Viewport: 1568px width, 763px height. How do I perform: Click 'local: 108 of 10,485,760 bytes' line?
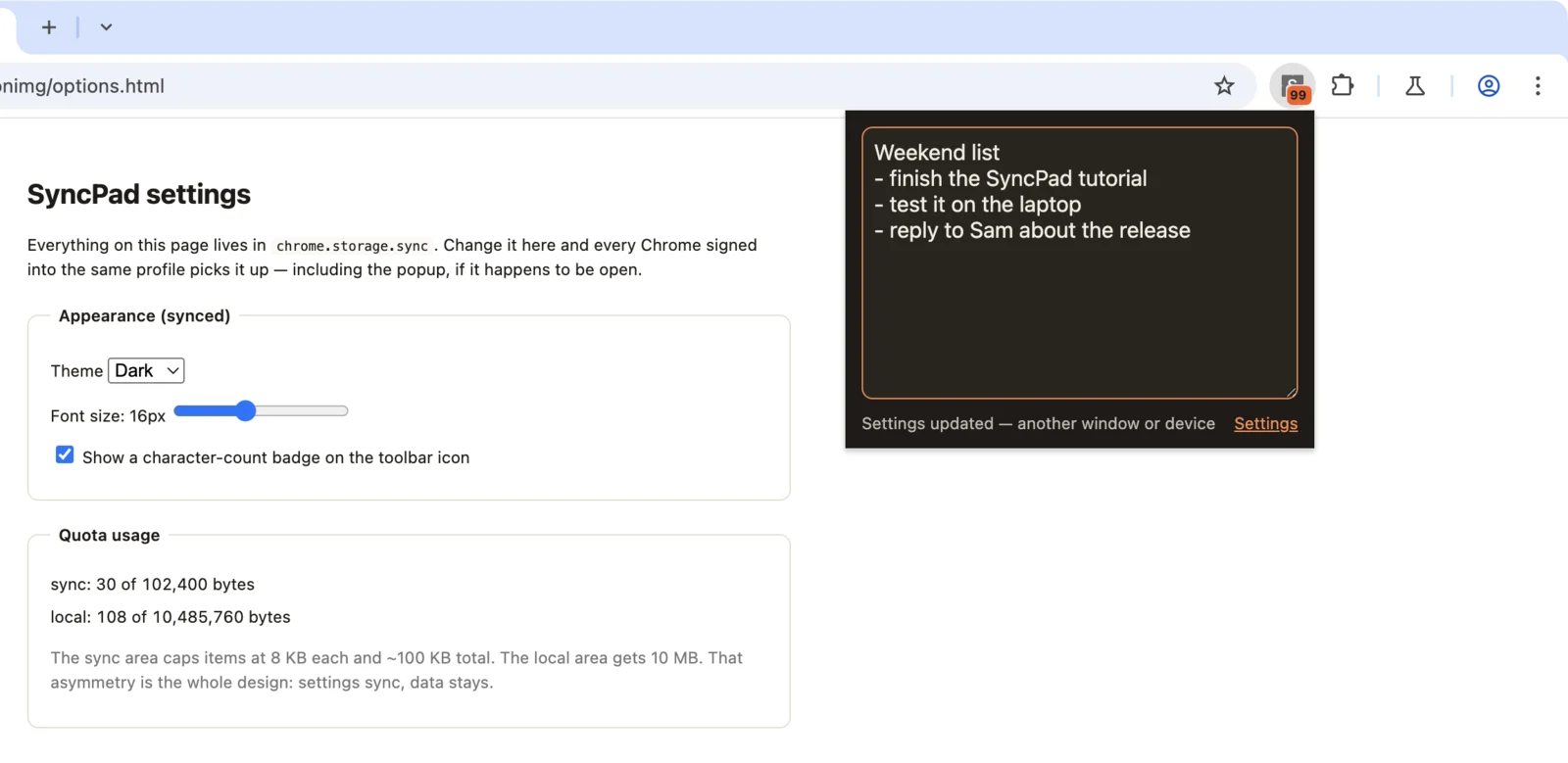click(171, 617)
